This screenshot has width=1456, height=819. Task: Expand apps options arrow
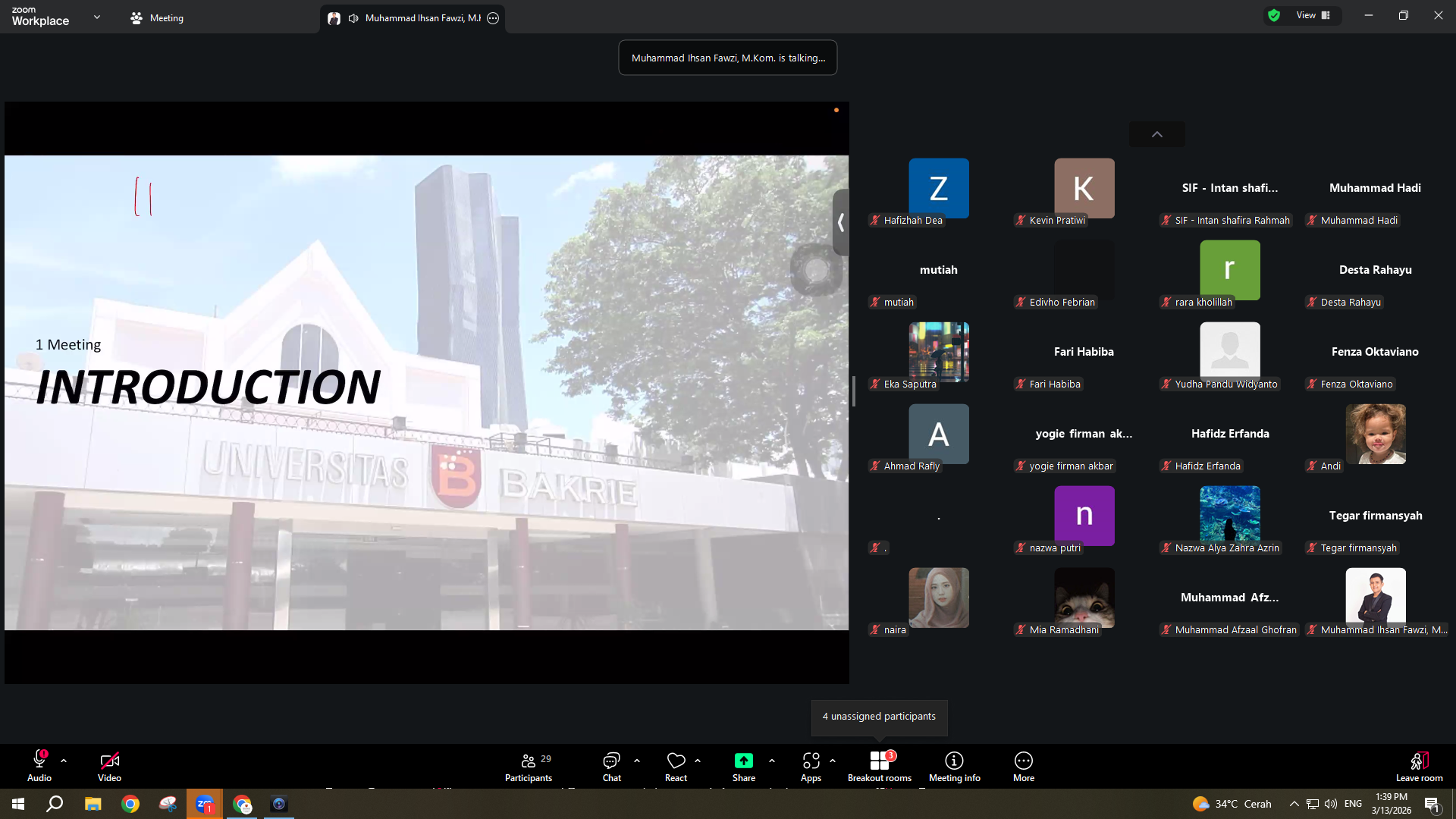(833, 761)
